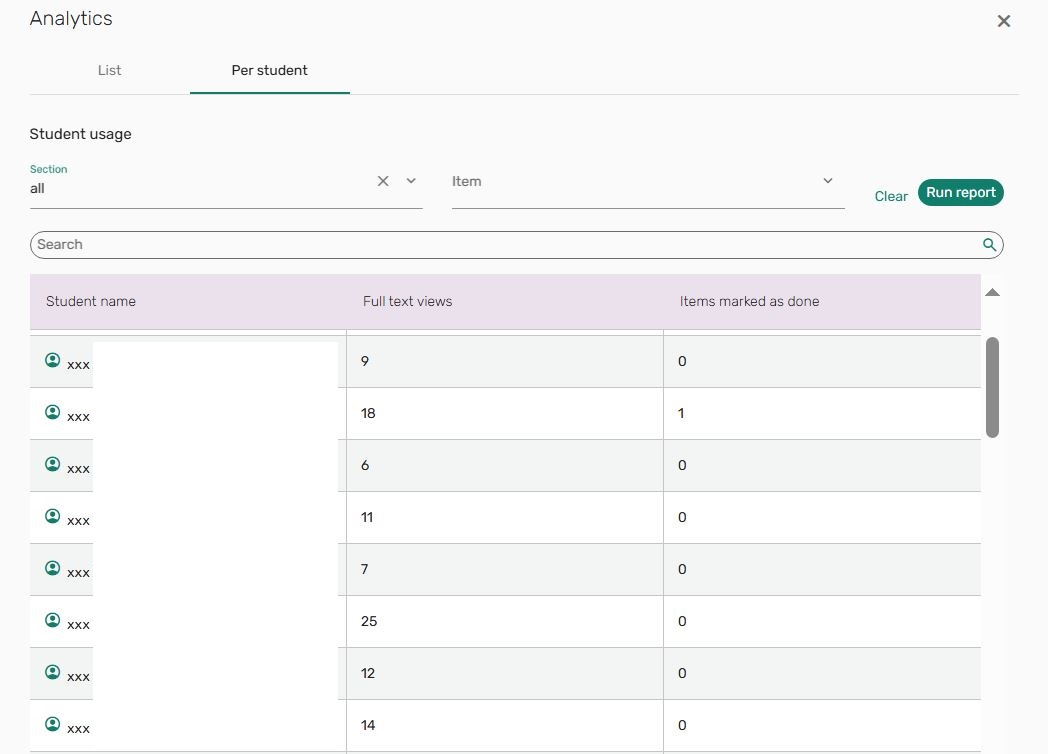Screen dimensions: 1048x754
Task: Sort by Items marked as done header
Action: (749, 301)
